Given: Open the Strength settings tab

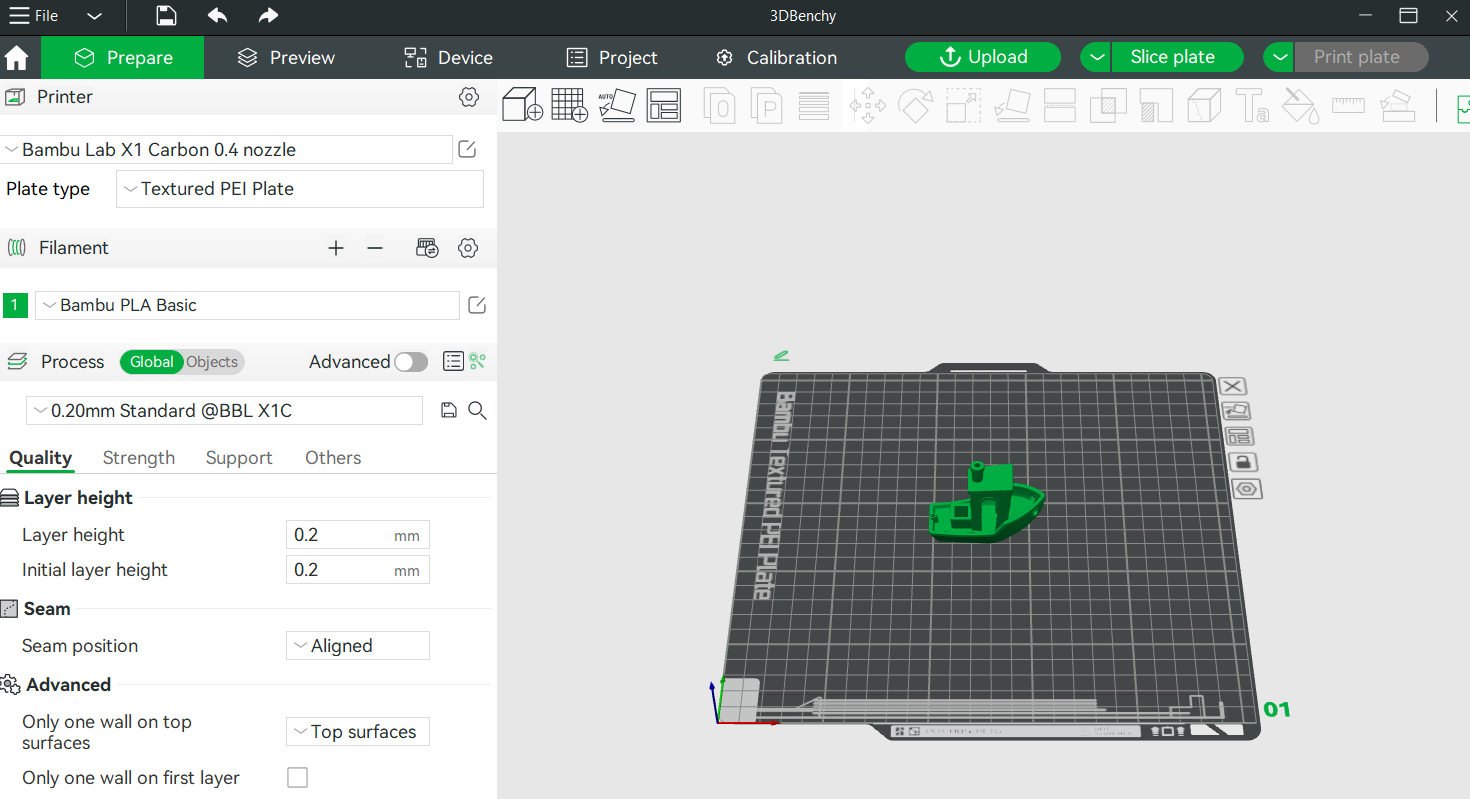Looking at the screenshot, I should [x=139, y=458].
